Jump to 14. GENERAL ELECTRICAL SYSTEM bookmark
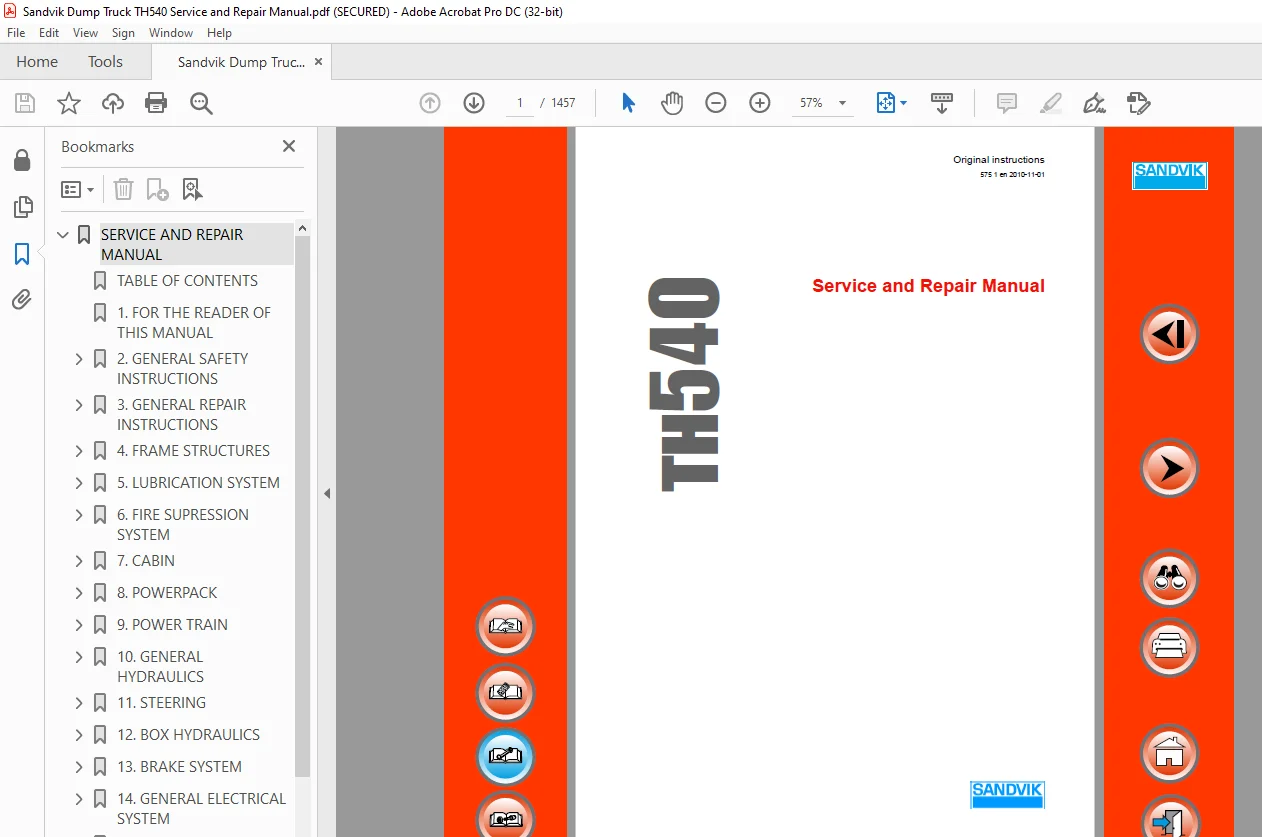The width and height of the screenshot is (1262, 837). (x=201, y=809)
